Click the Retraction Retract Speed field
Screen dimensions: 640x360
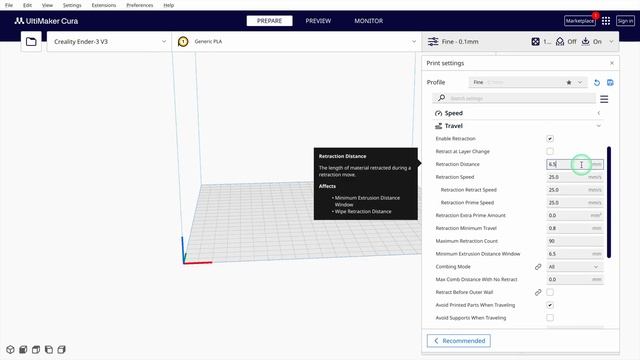575,190
